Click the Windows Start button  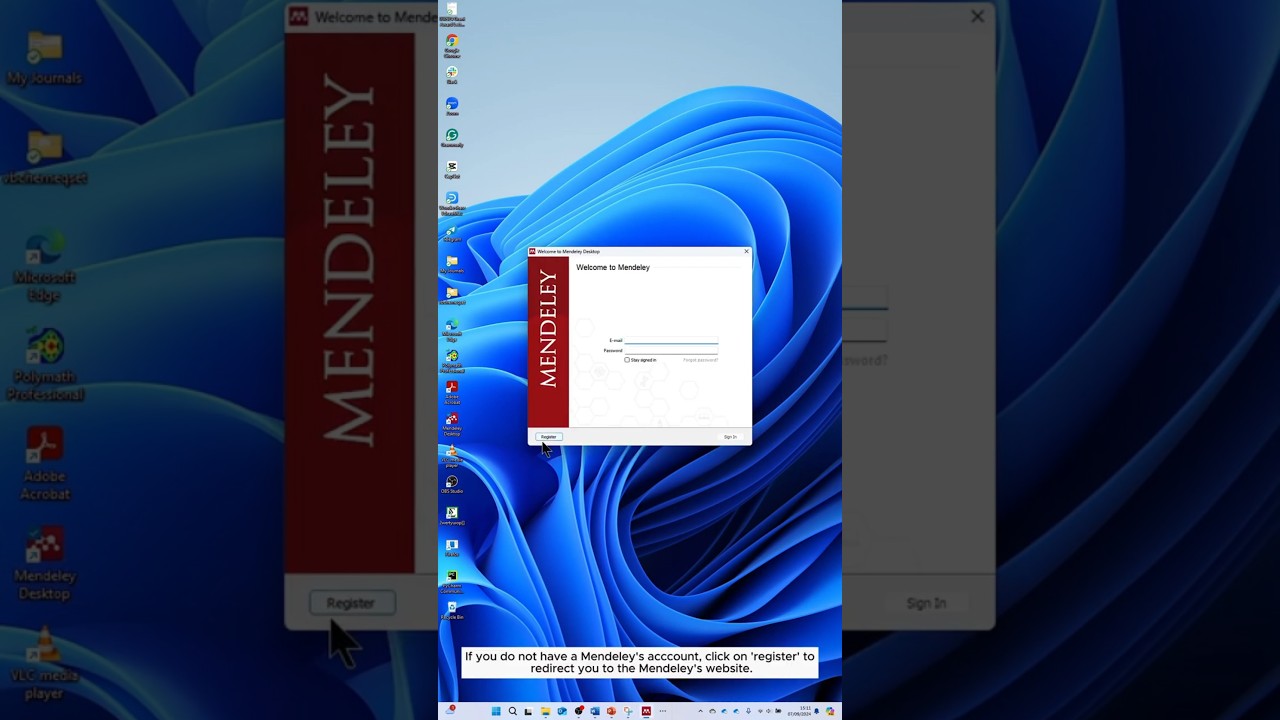(496, 711)
